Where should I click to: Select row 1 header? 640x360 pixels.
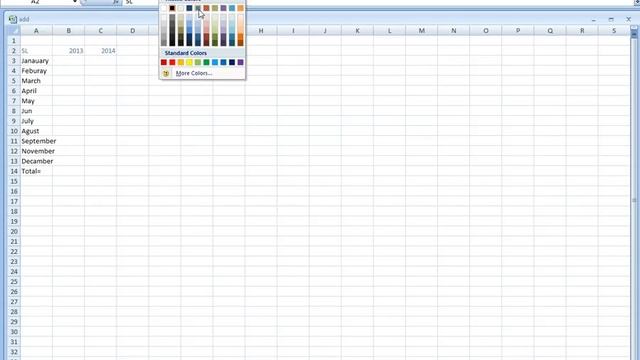pos(14,41)
